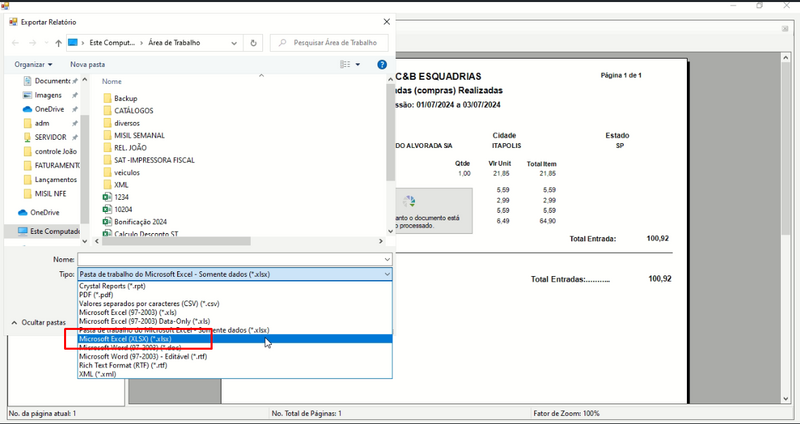800x424 pixels.
Task: Collapse folders with Ocultar pastas
Action: click(x=39, y=322)
